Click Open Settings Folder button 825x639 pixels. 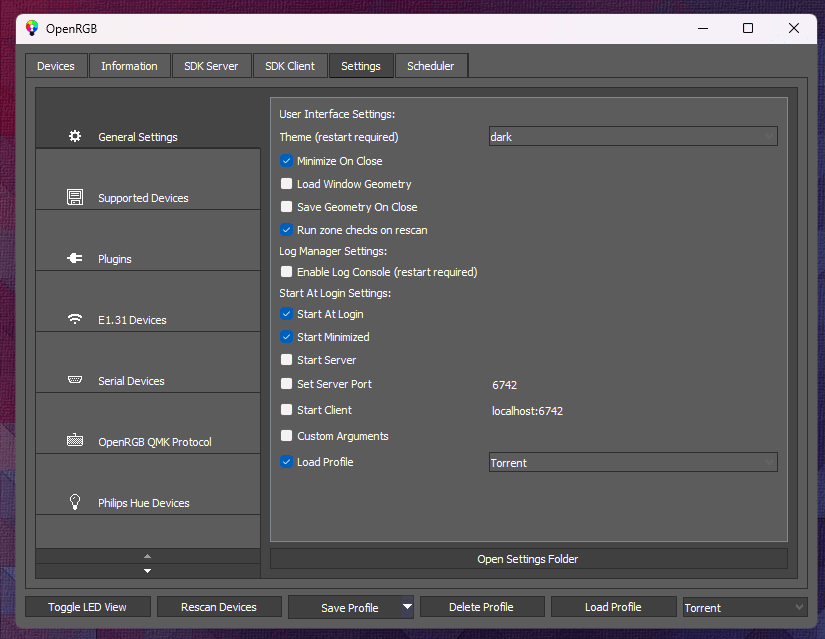tap(529, 558)
